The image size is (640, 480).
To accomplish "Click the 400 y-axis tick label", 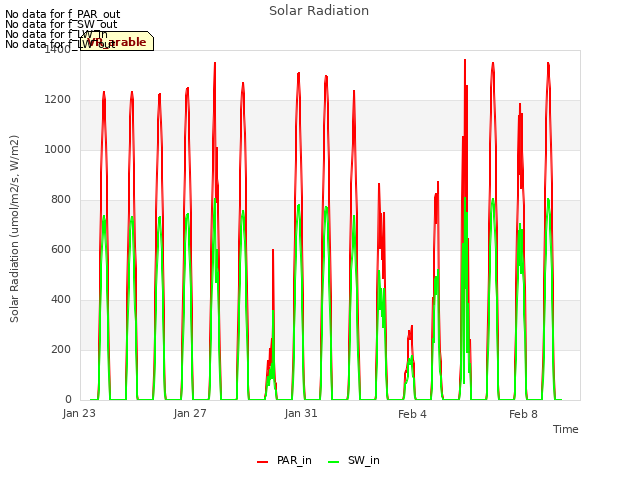I will [x=61, y=300].
